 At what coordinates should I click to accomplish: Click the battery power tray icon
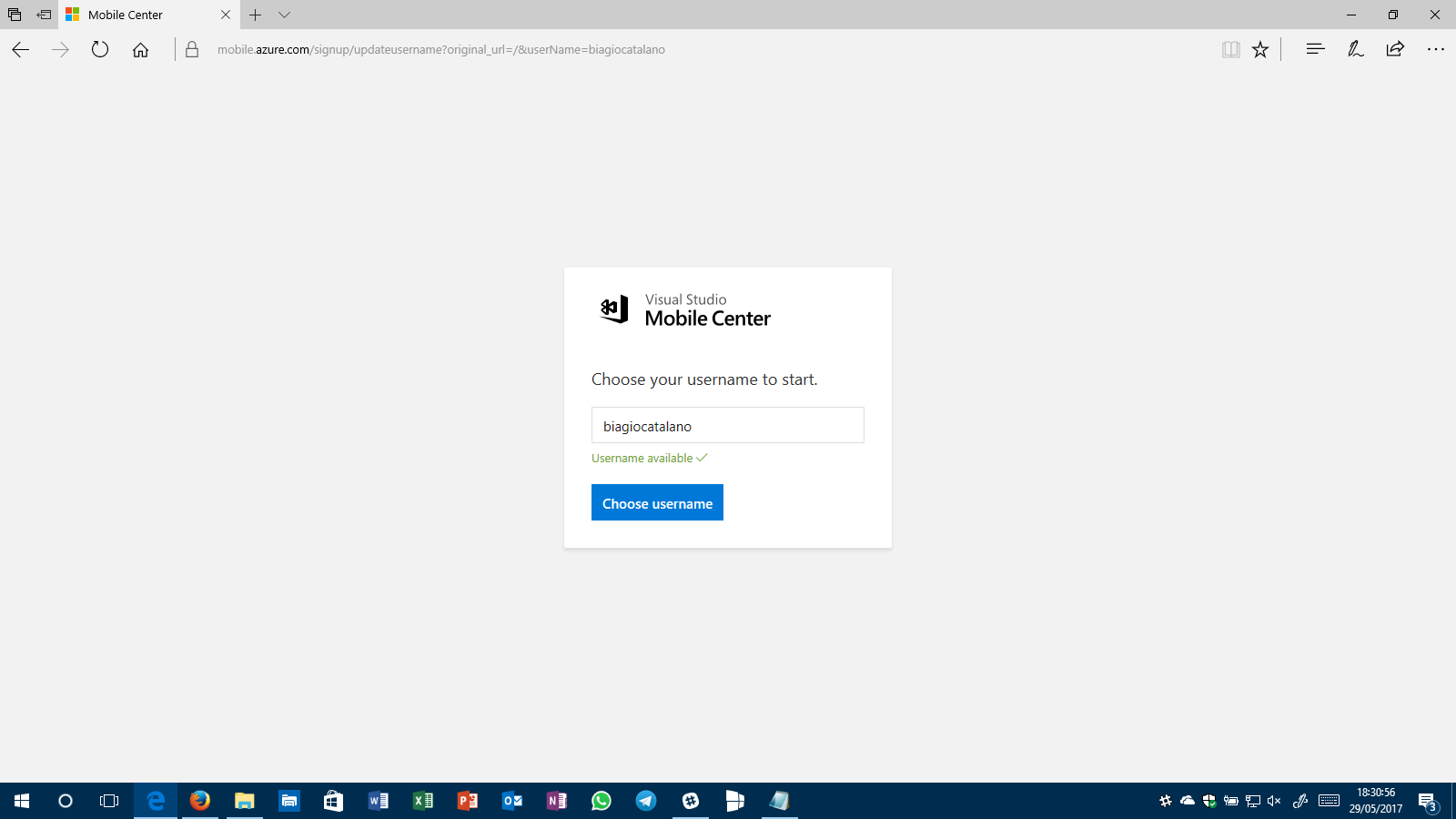click(1231, 801)
